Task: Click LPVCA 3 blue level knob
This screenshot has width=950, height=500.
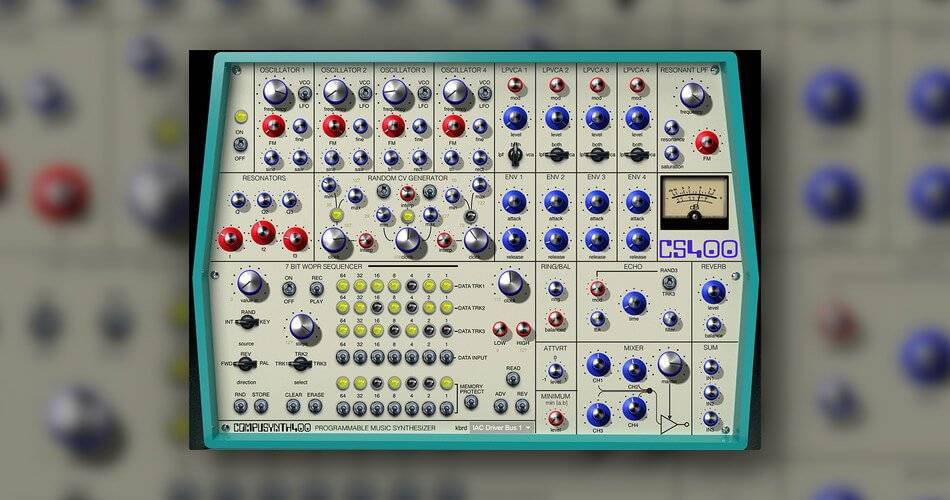Action: [597, 118]
